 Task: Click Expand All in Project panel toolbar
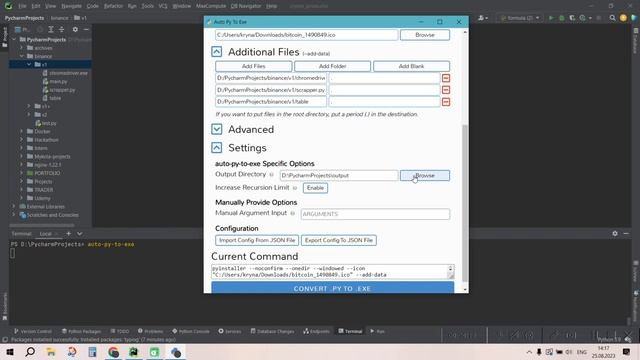[x=51, y=29]
